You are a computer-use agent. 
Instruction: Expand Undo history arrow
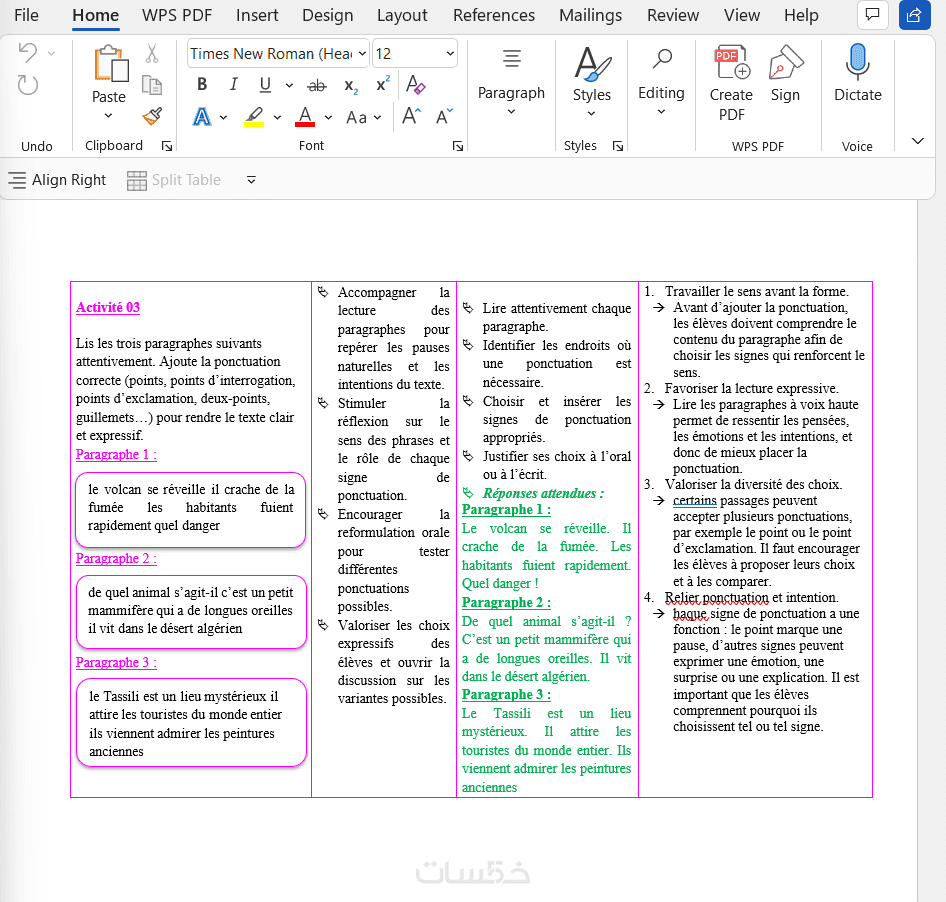click(52, 54)
